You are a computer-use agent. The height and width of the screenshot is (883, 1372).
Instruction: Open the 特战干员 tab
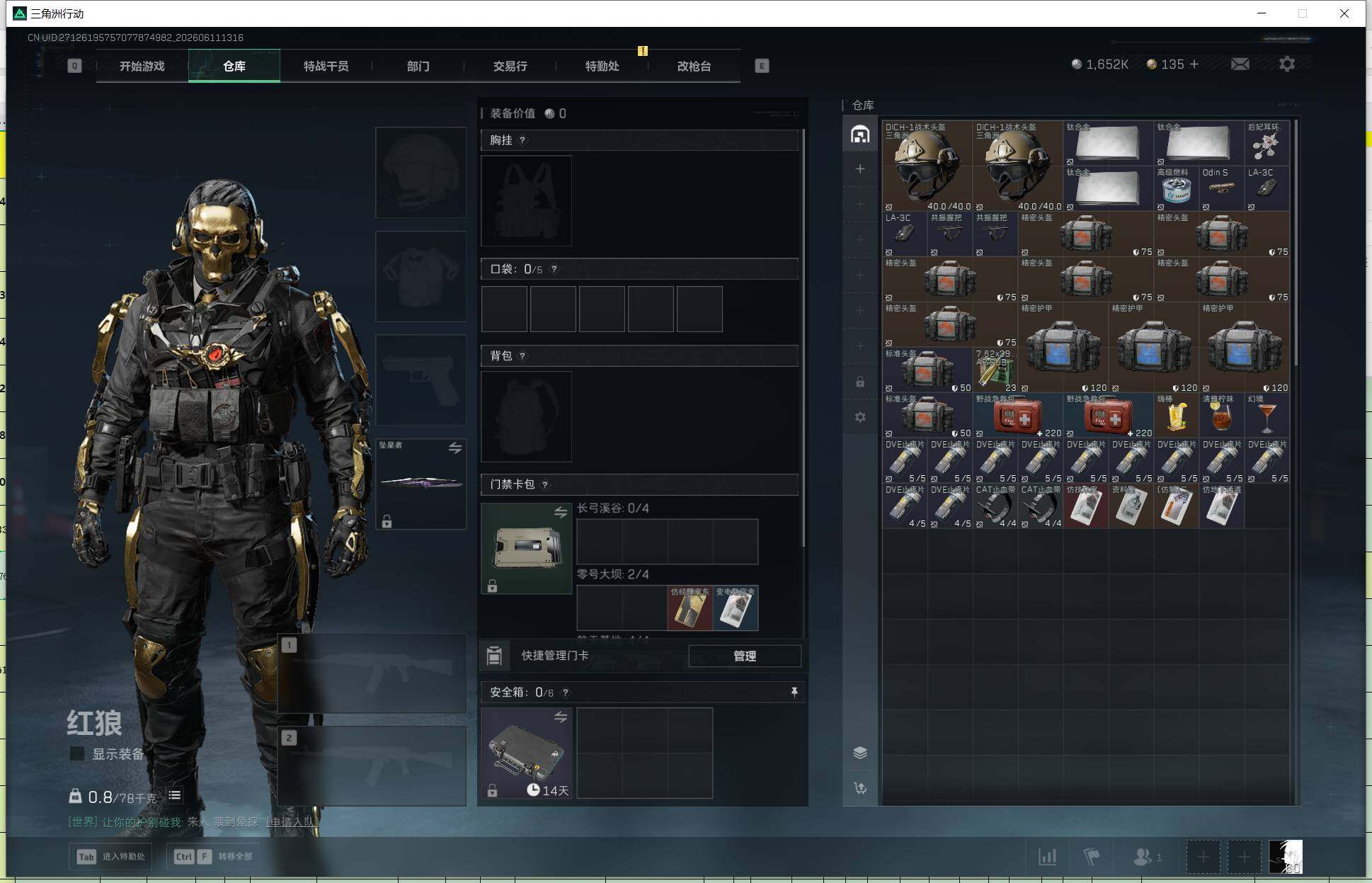click(x=326, y=66)
